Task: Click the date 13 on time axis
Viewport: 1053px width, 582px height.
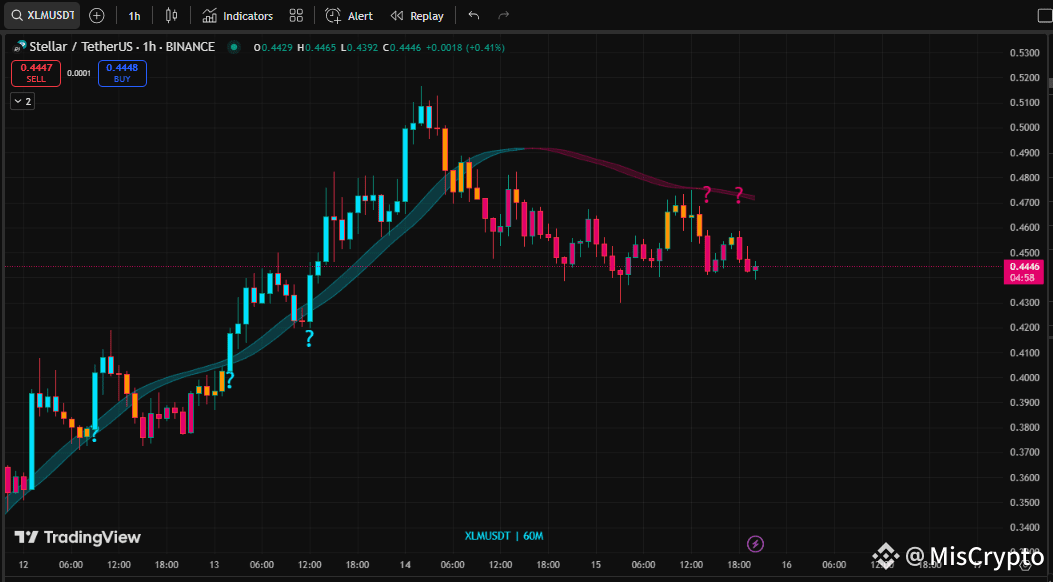Action: [214, 565]
